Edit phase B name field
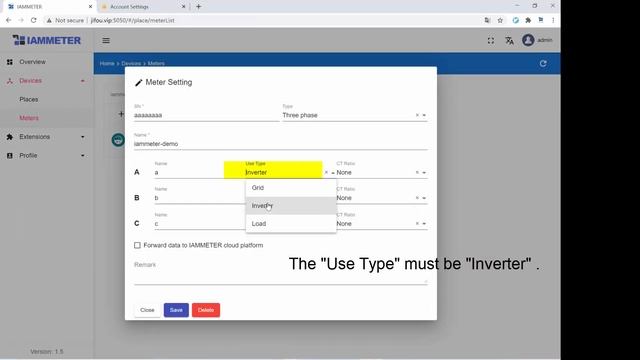This screenshot has width=640, height=360. [x=199, y=198]
